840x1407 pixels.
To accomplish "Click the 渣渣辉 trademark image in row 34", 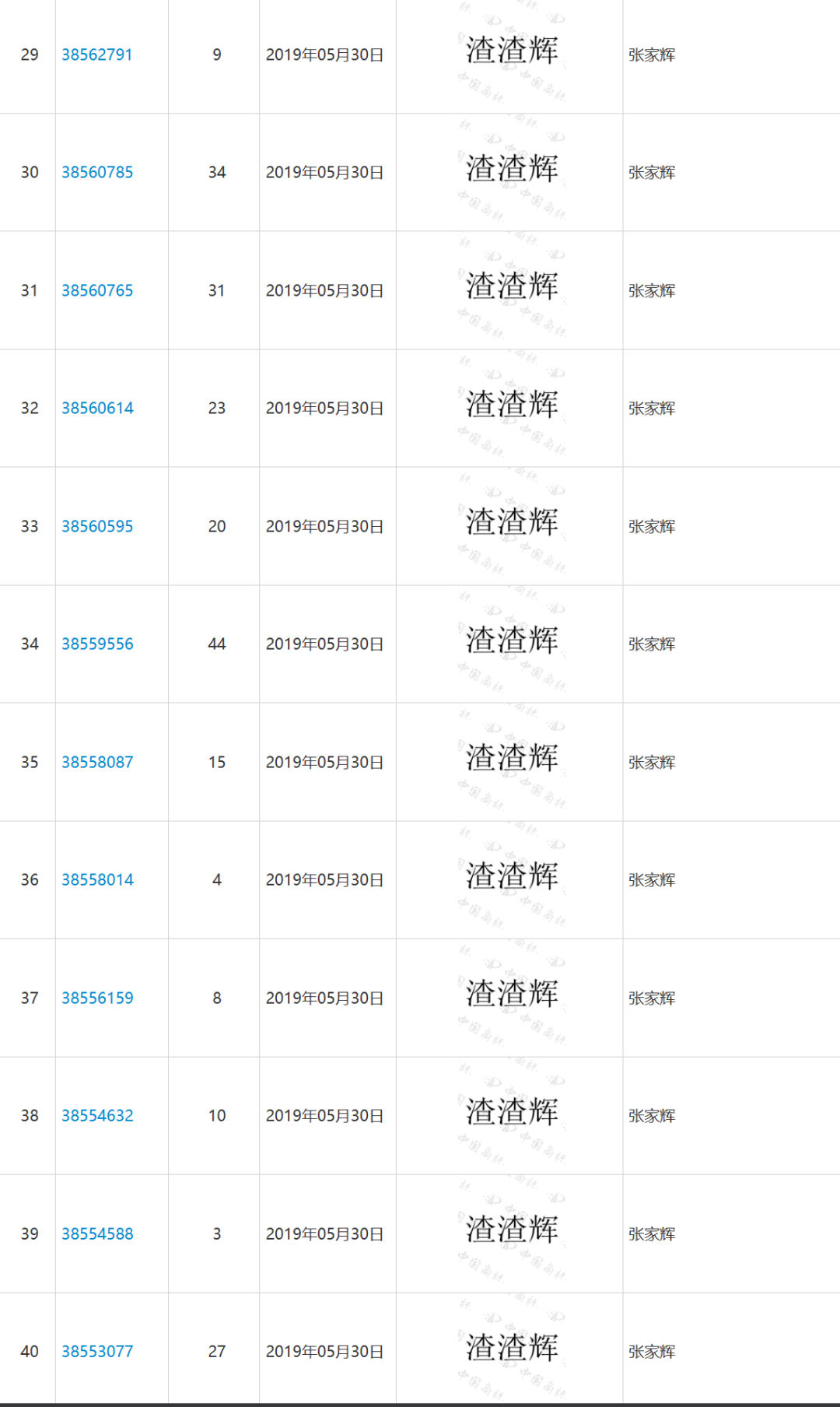I will click(x=511, y=640).
